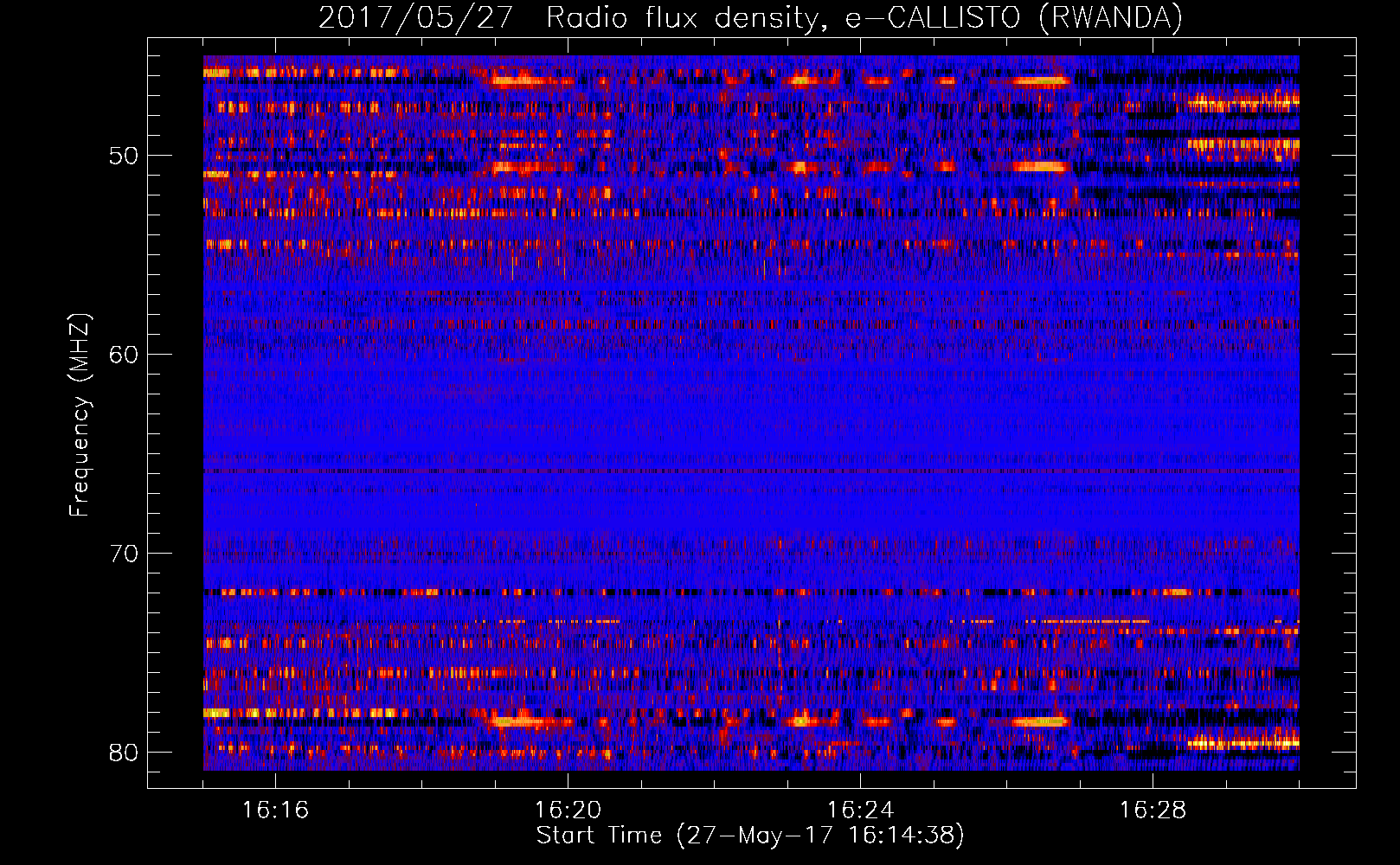Click the 16:28 time tick label
Viewport: 1400px width, 865px height.
(x=1153, y=811)
